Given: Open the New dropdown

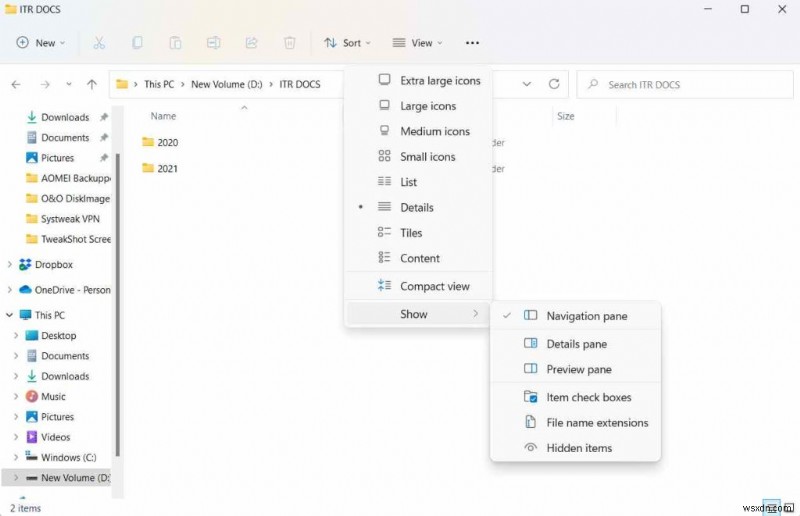Looking at the screenshot, I should click(x=41, y=43).
